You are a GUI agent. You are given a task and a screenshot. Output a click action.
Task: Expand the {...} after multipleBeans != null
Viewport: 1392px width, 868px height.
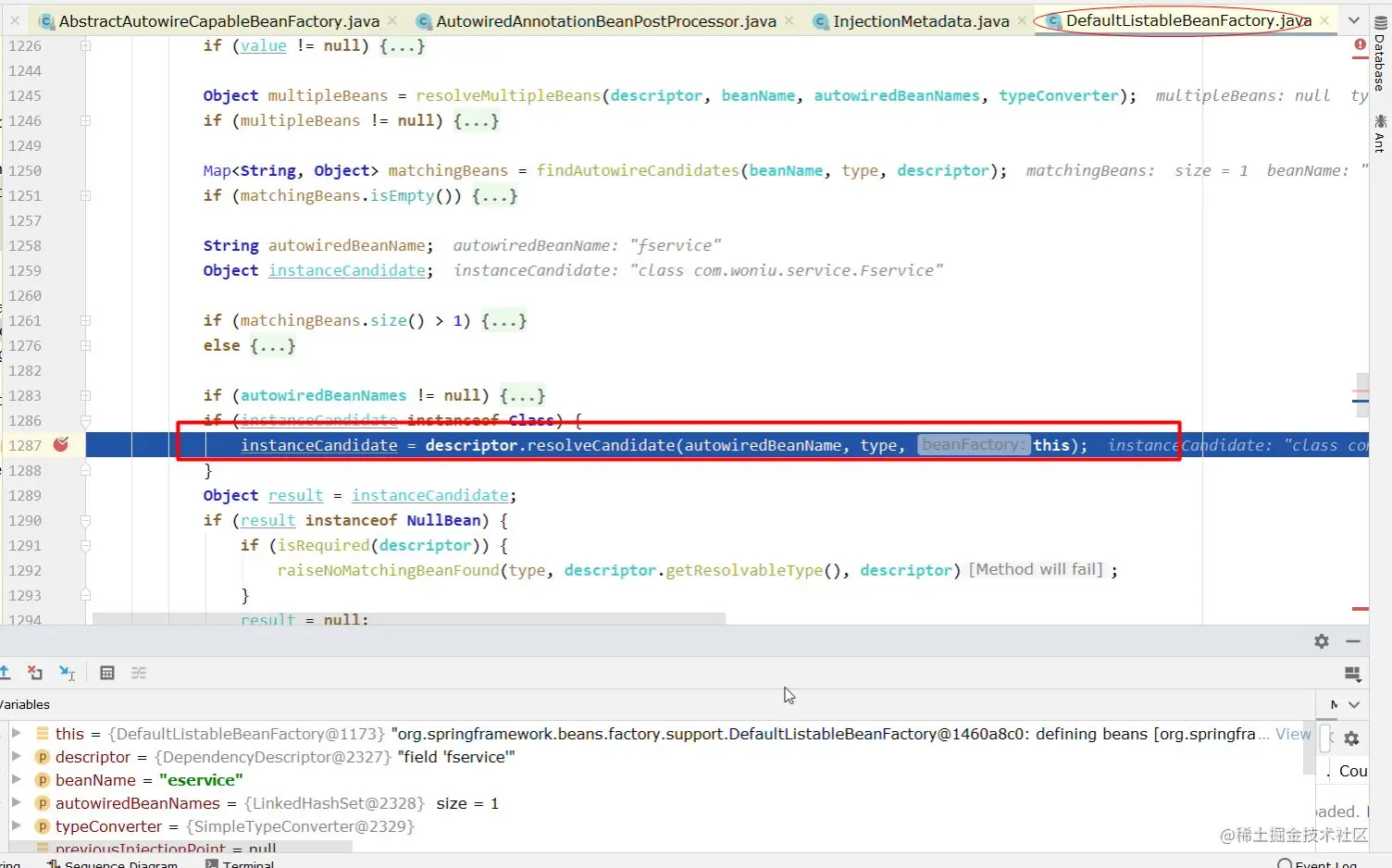(x=476, y=120)
